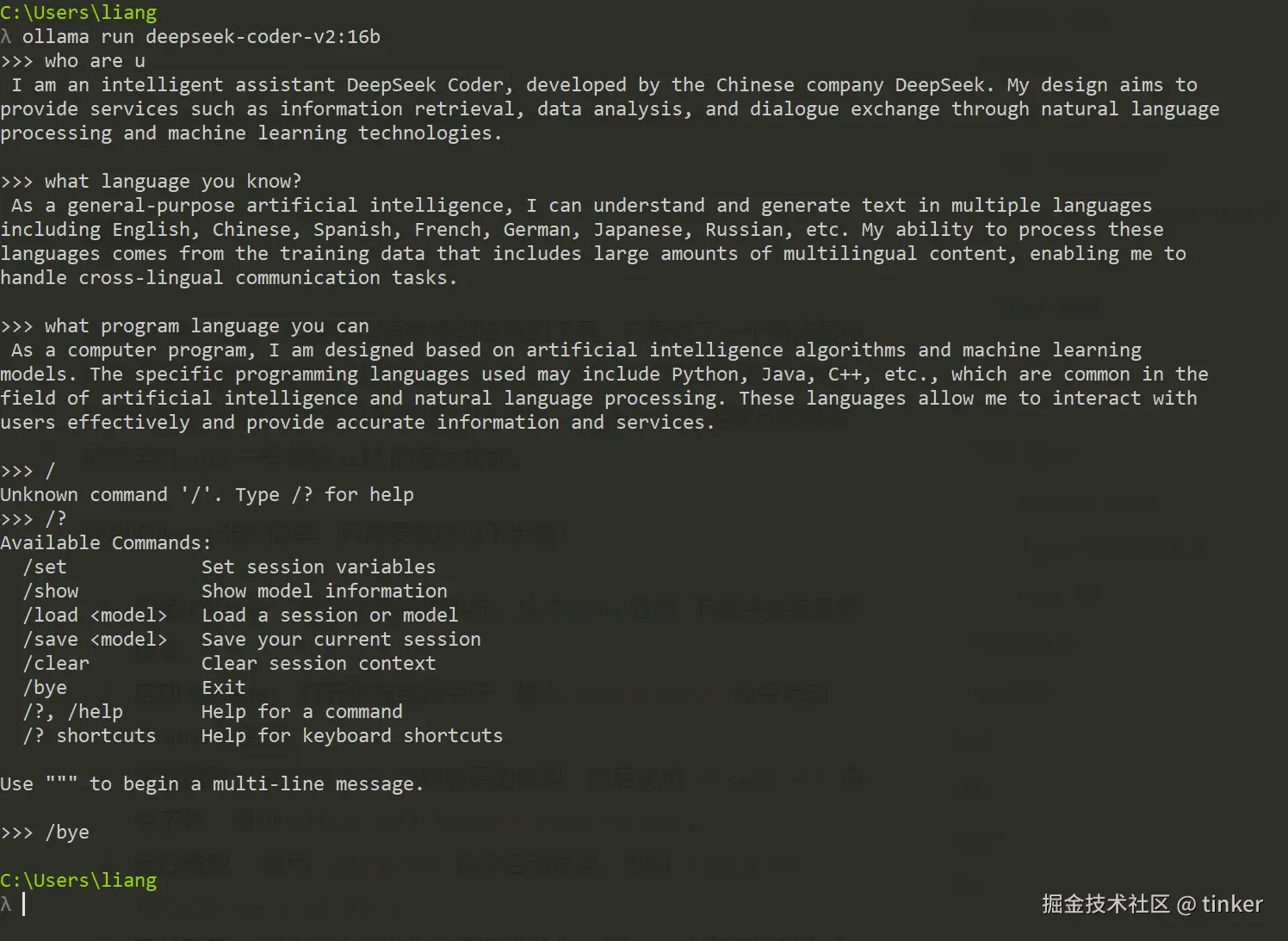Click the 'Available Commands:' heading

[106, 543]
